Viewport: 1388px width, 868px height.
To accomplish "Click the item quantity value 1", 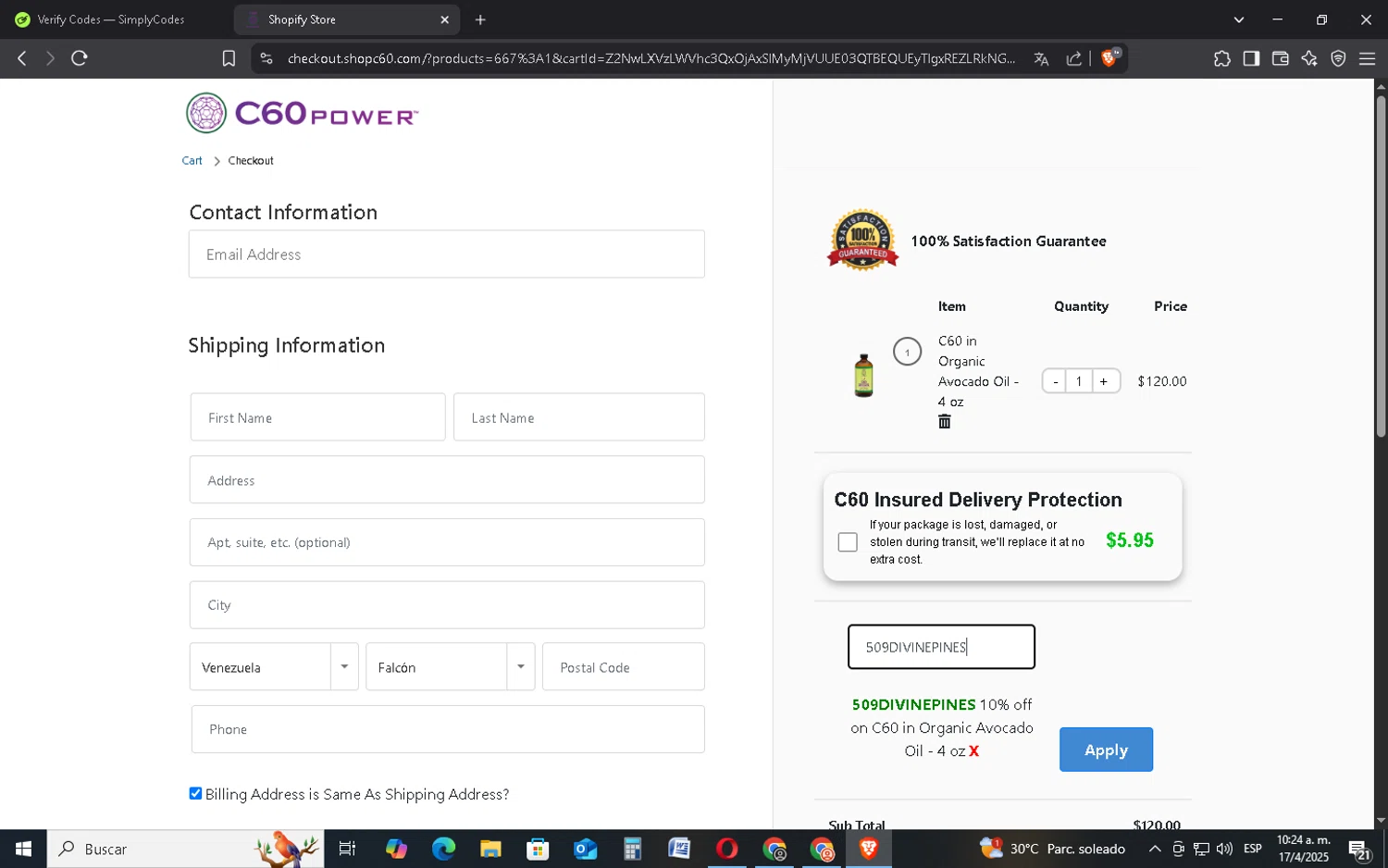I will click(1079, 381).
